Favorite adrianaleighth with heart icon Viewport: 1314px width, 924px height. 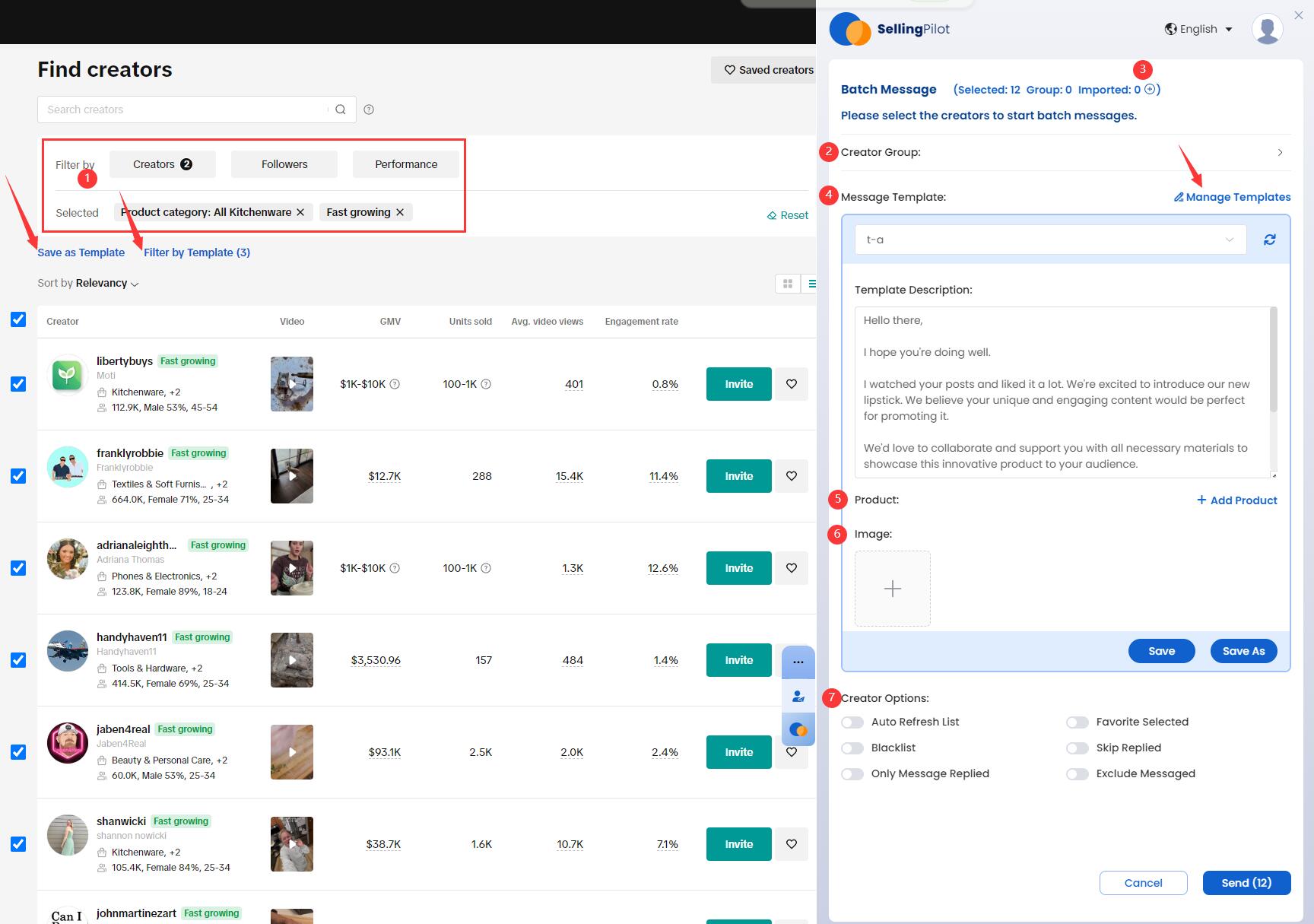[792, 568]
